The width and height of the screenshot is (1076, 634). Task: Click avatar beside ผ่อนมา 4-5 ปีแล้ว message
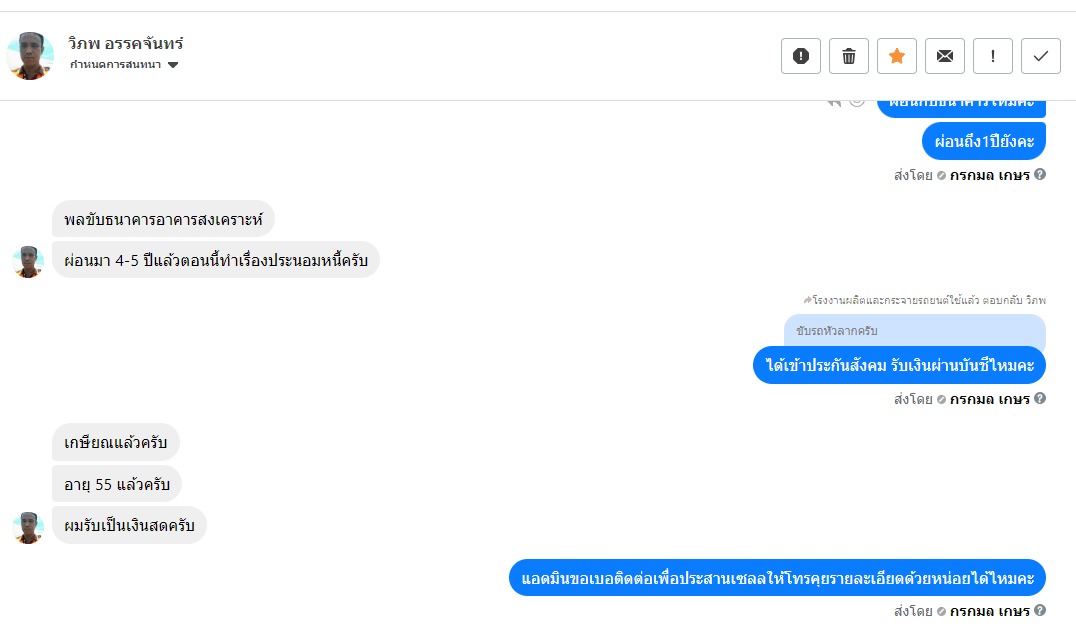coord(28,261)
